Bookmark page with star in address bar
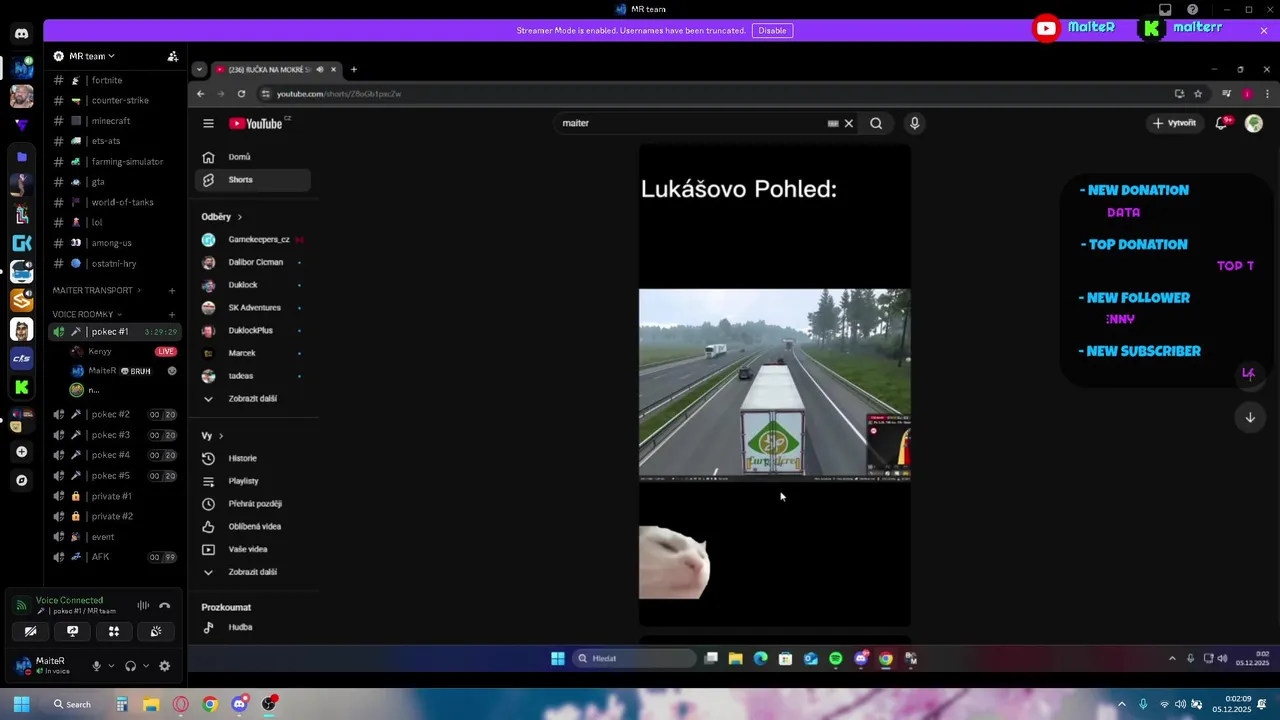The height and width of the screenshot is (720, 1280). click(x=1198, y=94)
